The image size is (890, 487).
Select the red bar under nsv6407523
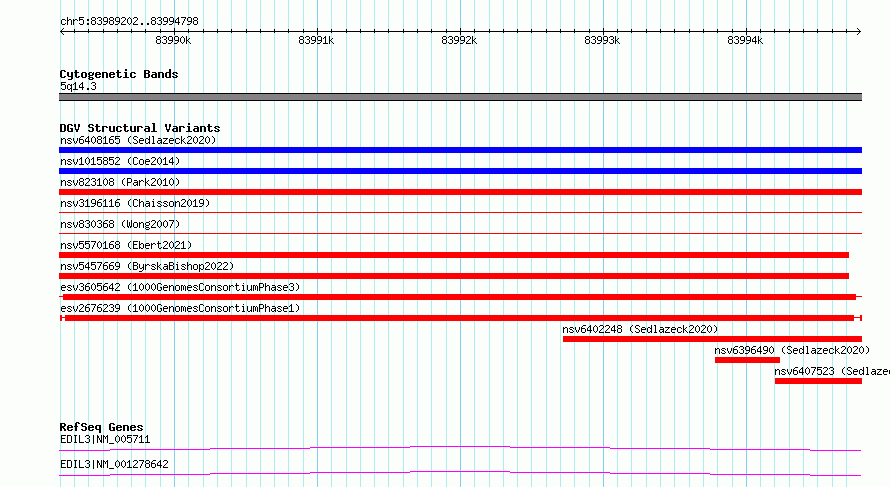(x=818, y=381)
